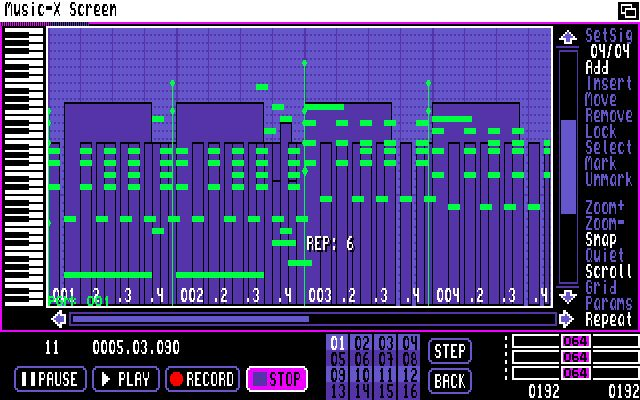Select sequence slot 13

pyautogui.click(x=338, y=391)
